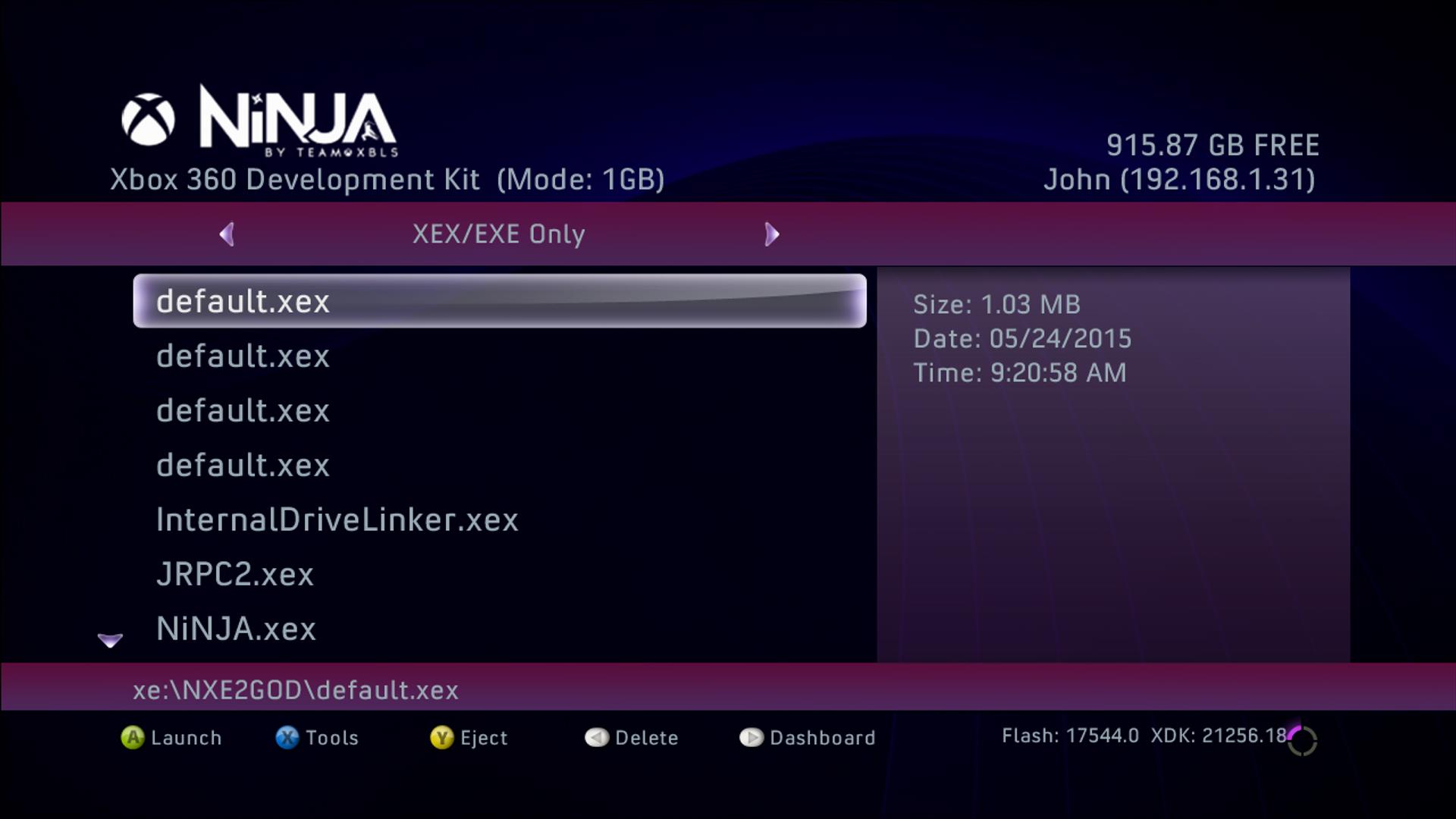The width and height of the screenshot is (1456, 819).
Task: Select the highlighted default.xex entry
Action: [x=500, y=301]
